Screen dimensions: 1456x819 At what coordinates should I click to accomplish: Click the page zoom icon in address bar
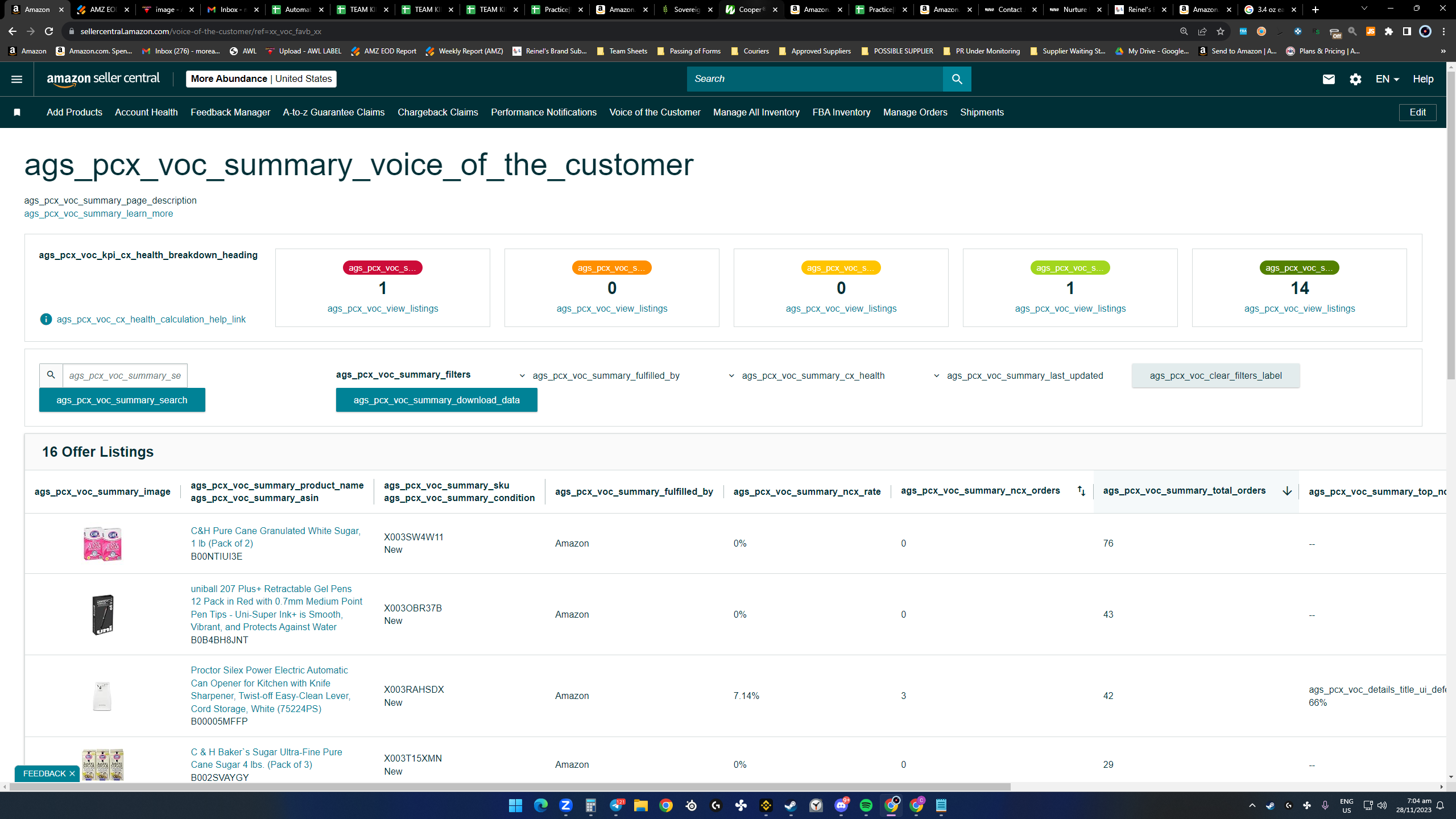tap(1184, 31)
